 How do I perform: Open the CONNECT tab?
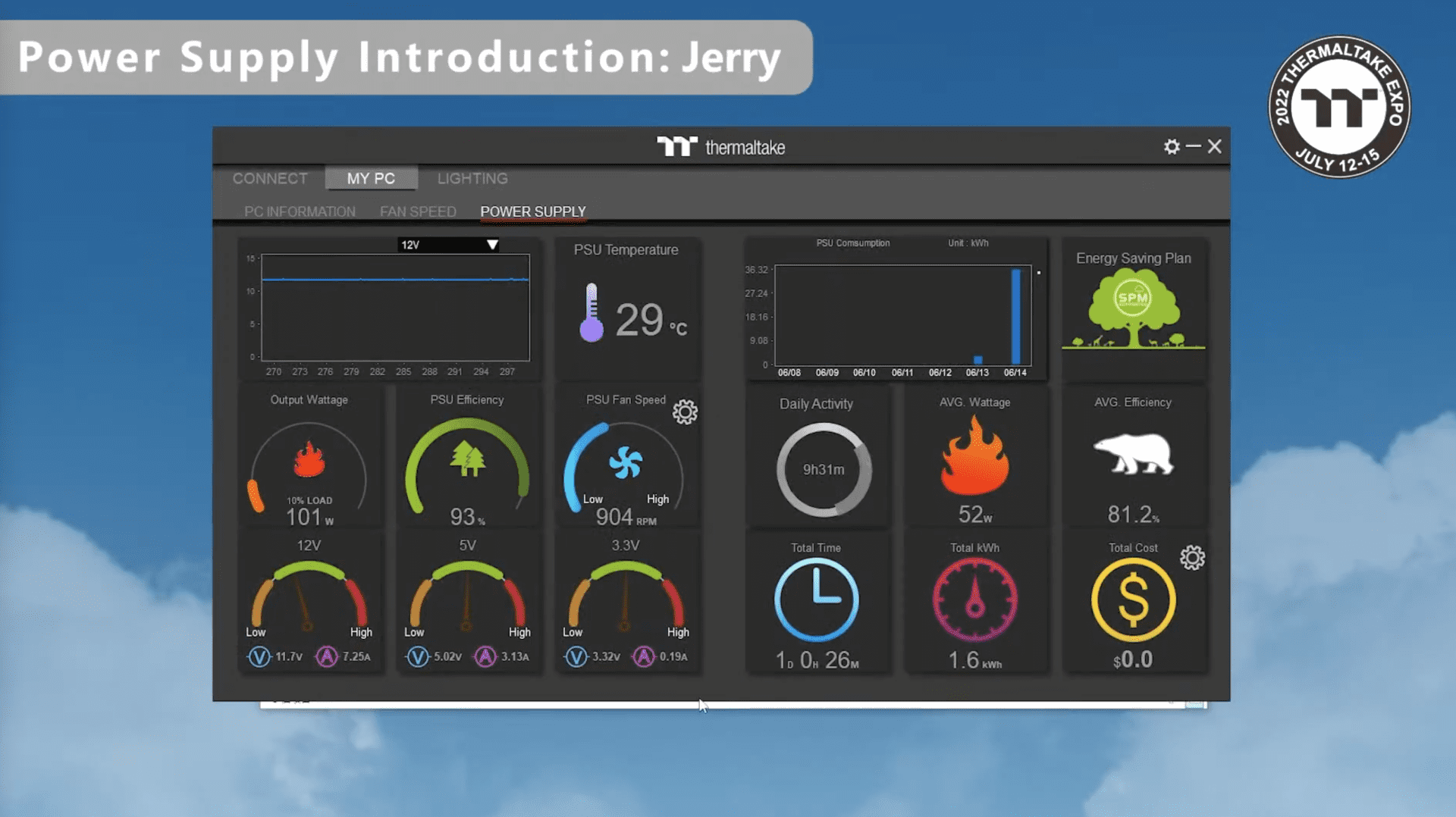pos(270,178)
